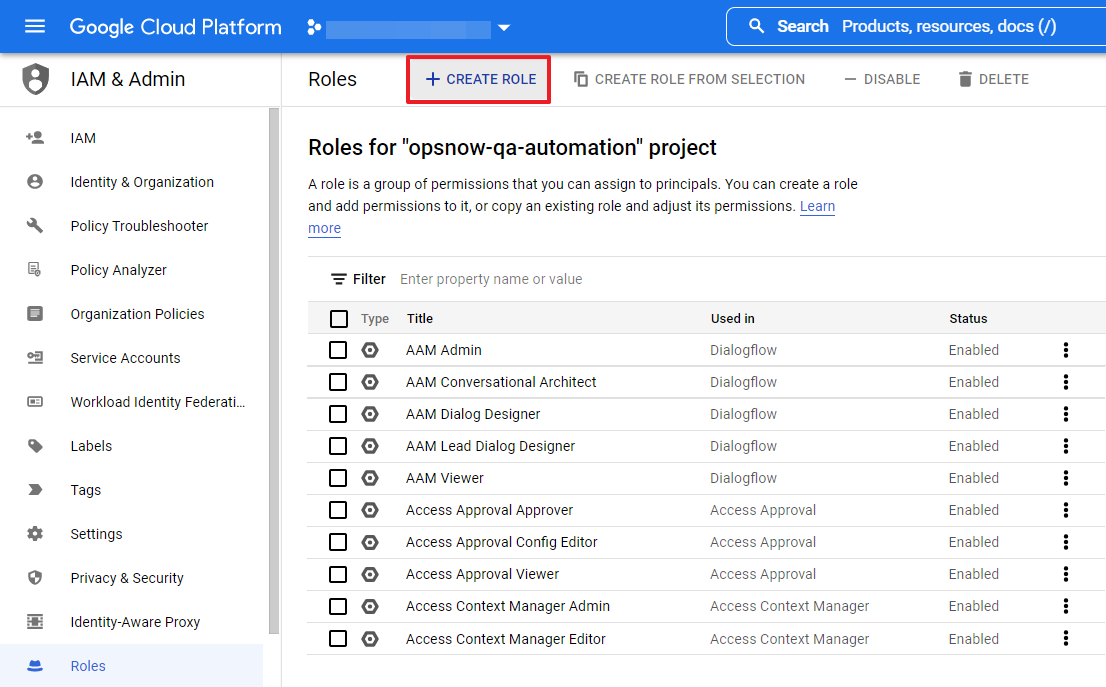Screen dimensions: 1106x687
Task: Follow the Learn more link
Action: (817, 207)
